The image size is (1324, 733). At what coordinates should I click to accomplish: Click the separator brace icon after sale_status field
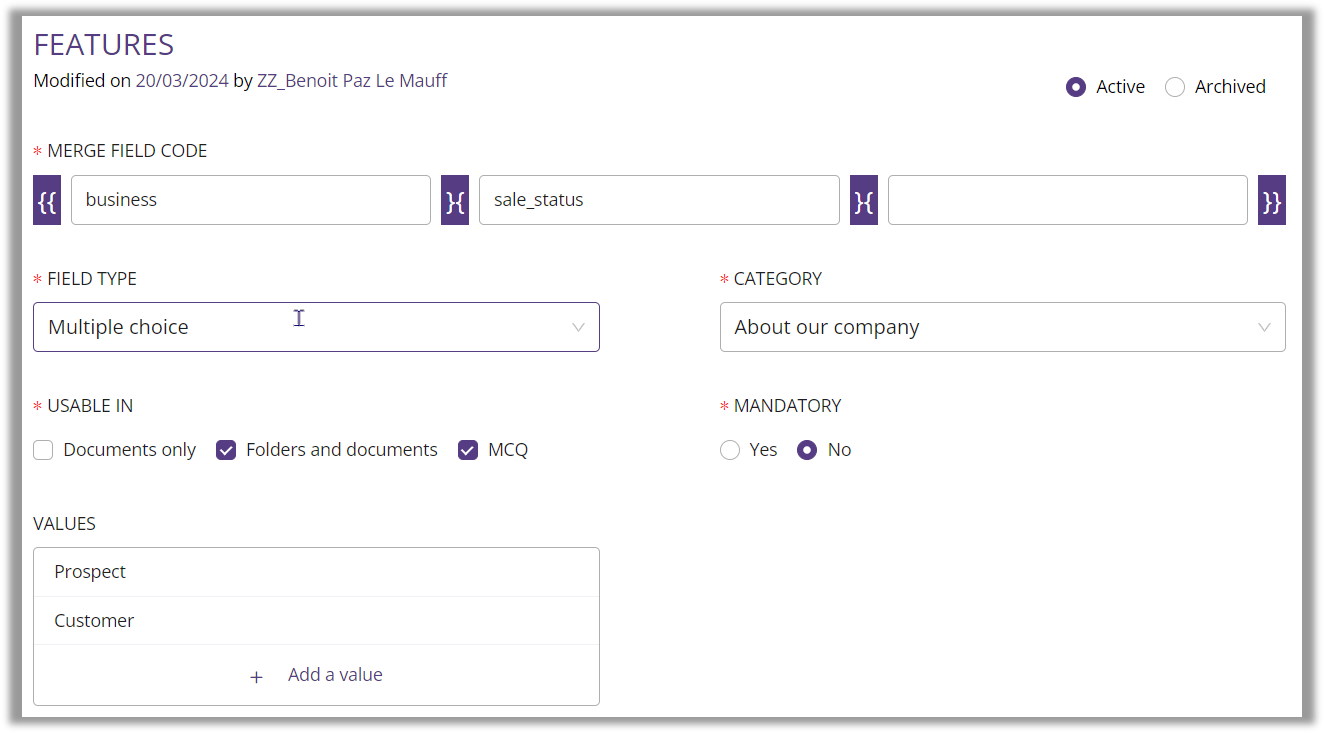tap(864, 201)
